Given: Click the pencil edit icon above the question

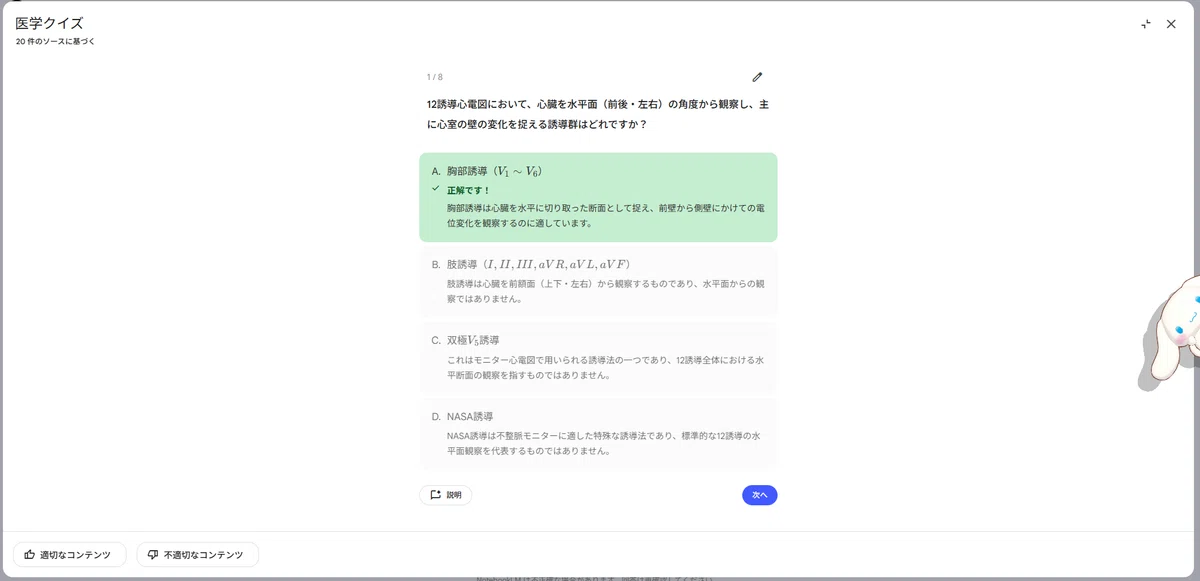Looking at the screenshot, I should [757, 77].
